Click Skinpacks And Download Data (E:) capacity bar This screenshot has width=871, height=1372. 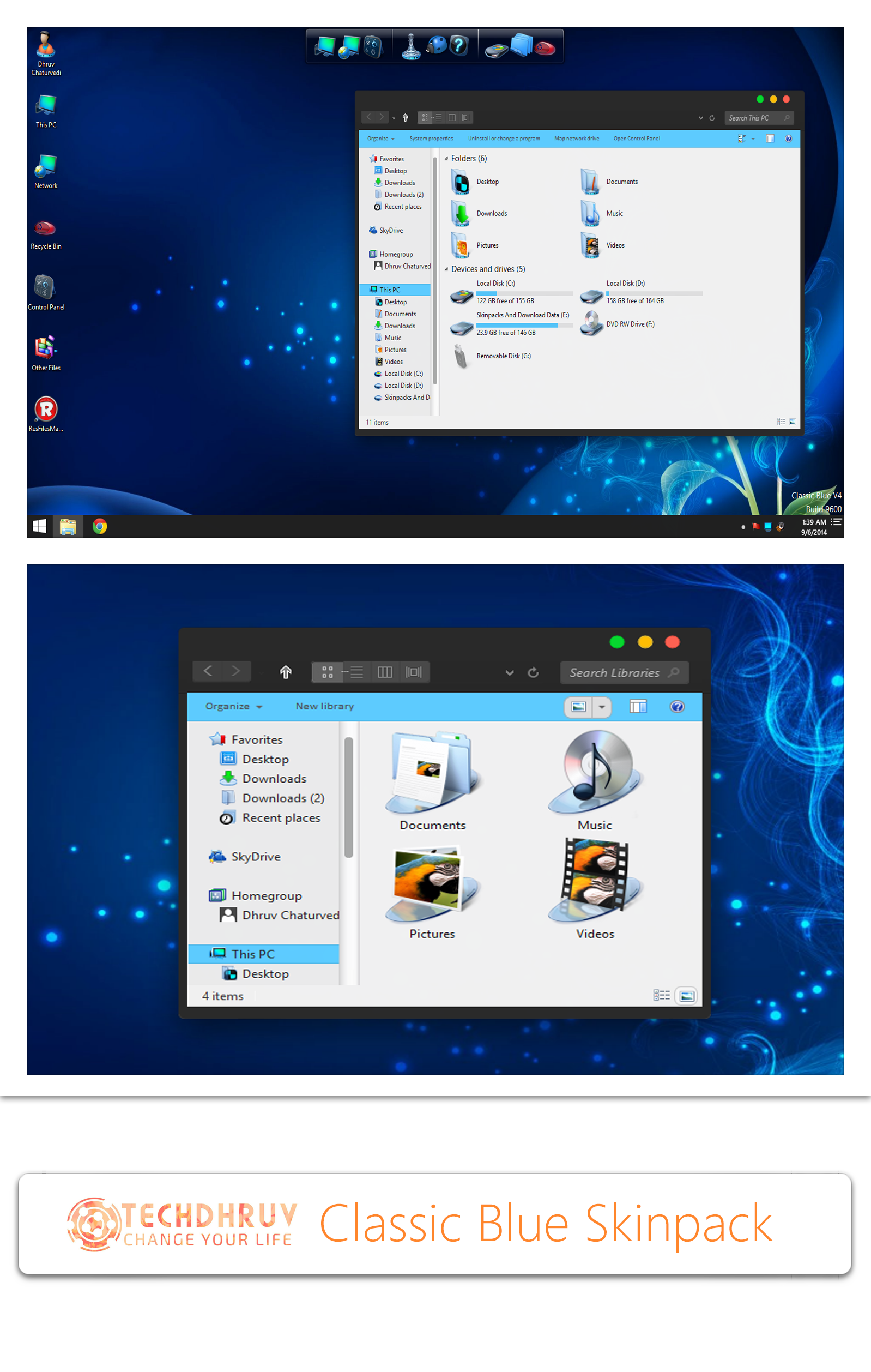click(x=525, y=326)
